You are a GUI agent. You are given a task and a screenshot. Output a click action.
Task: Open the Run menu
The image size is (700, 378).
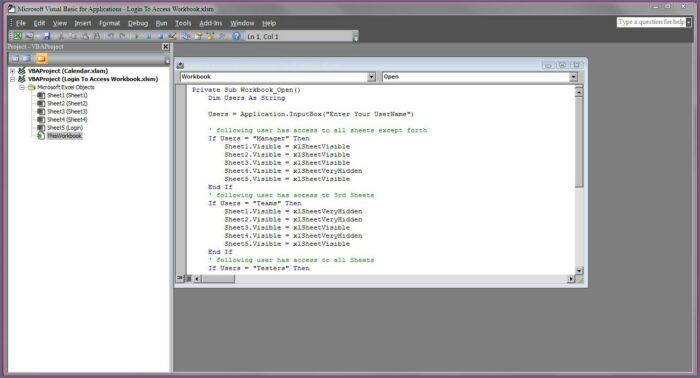click(x=161, y=23)
